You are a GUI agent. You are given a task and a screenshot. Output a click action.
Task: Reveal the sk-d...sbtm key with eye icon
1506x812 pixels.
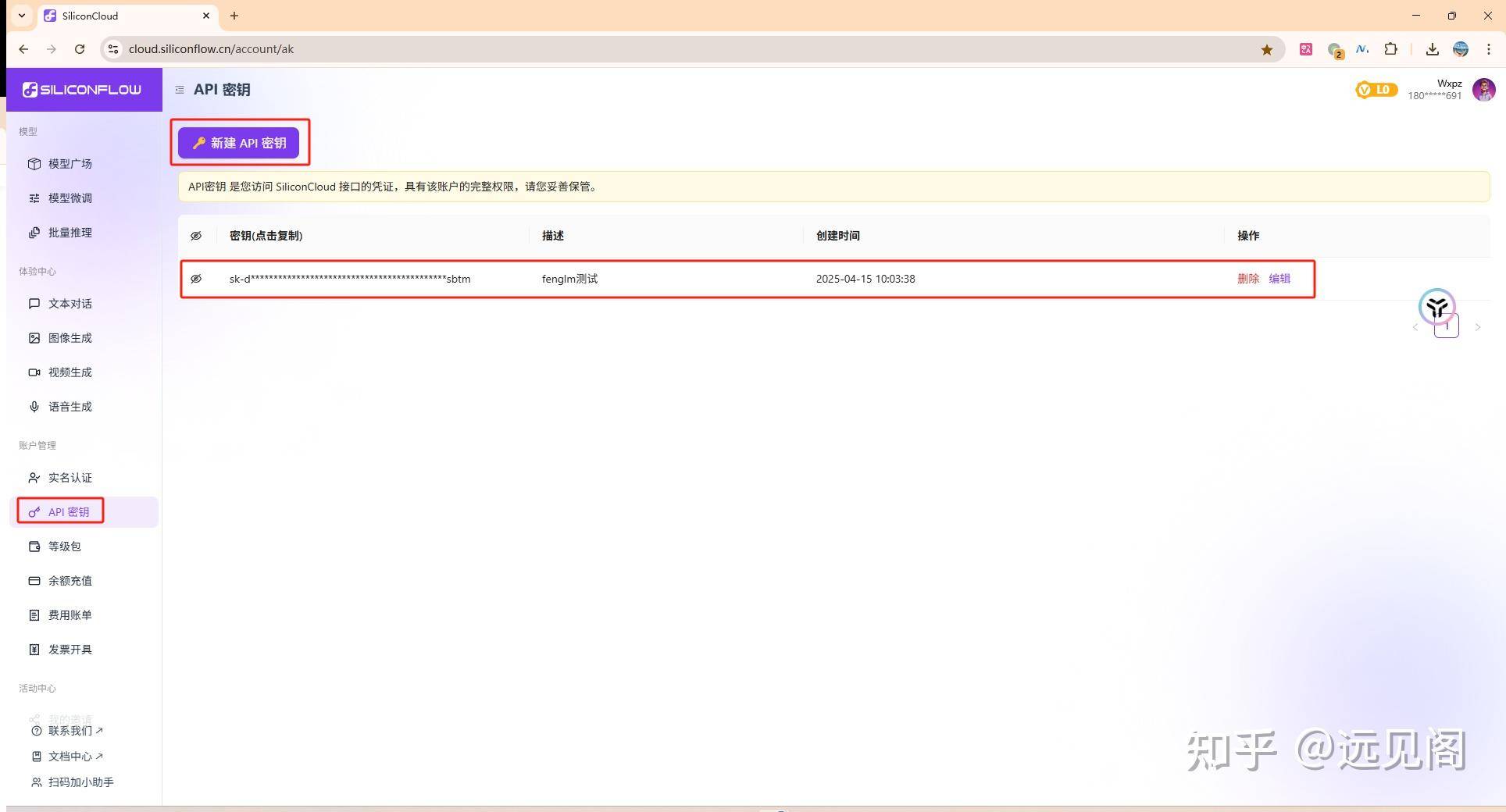196,279
